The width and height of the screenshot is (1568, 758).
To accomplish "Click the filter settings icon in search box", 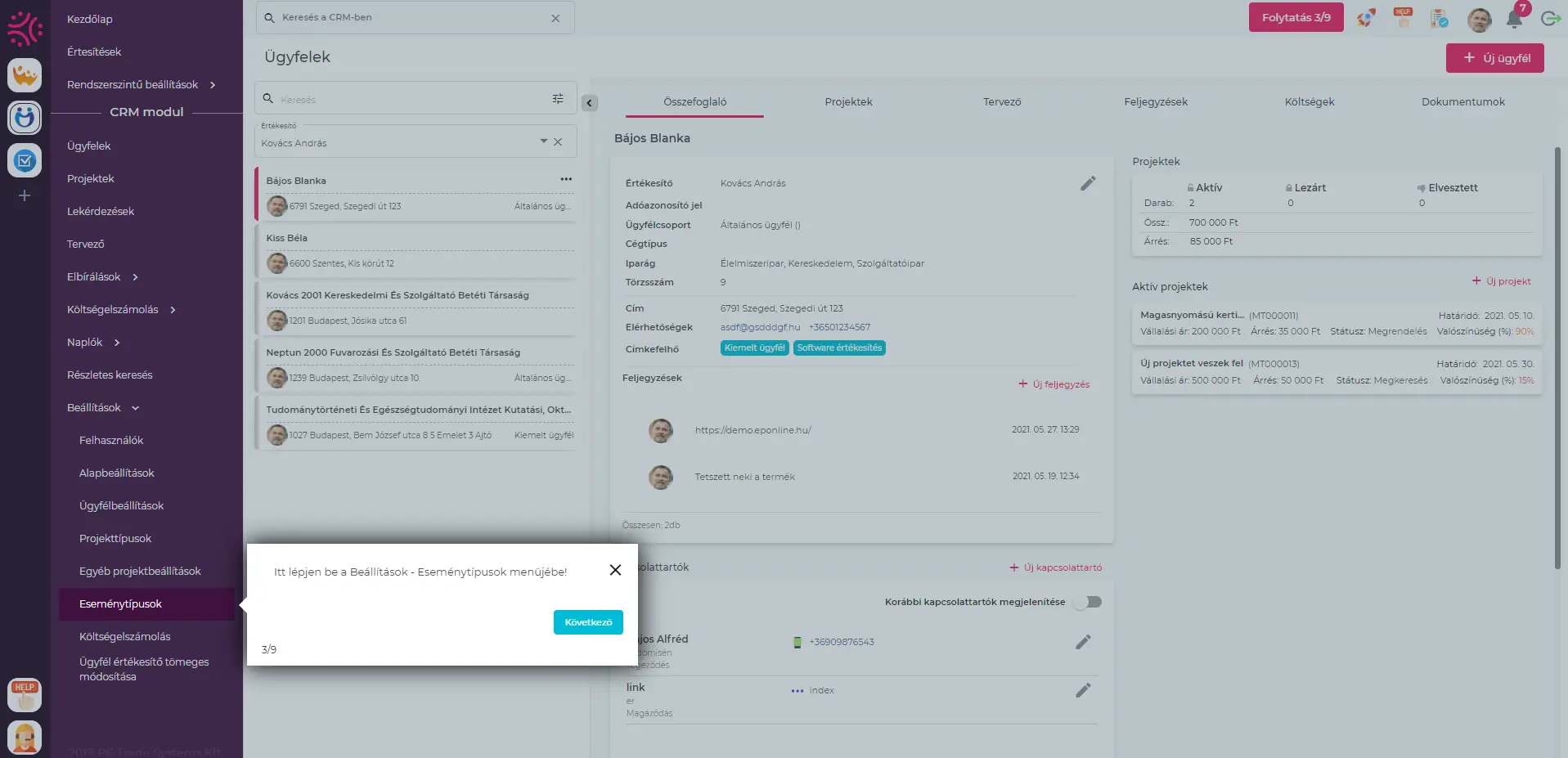I will tap(558, 99).
